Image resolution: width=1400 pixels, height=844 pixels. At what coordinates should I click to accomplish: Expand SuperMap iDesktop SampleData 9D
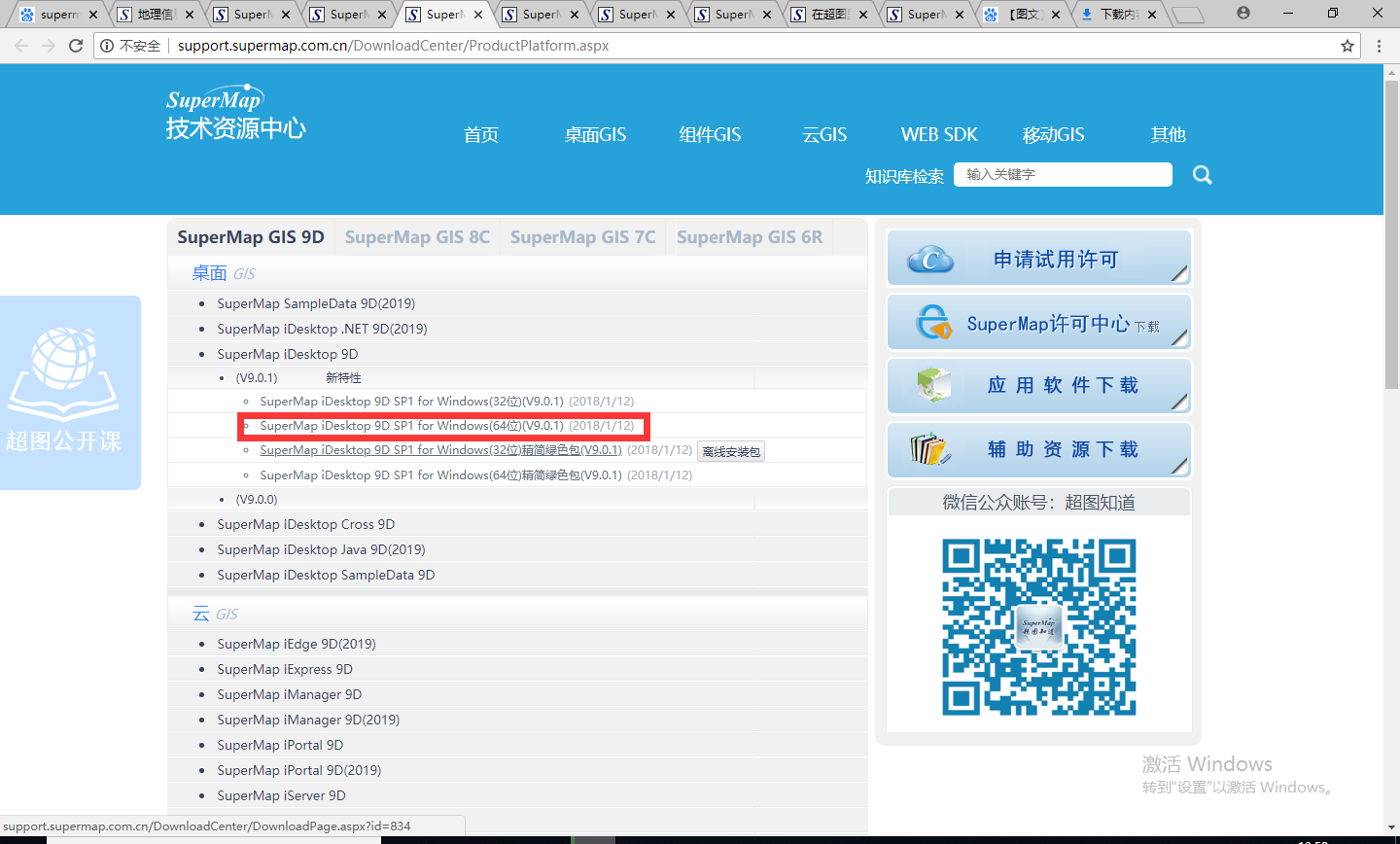[x=326, y=575]
